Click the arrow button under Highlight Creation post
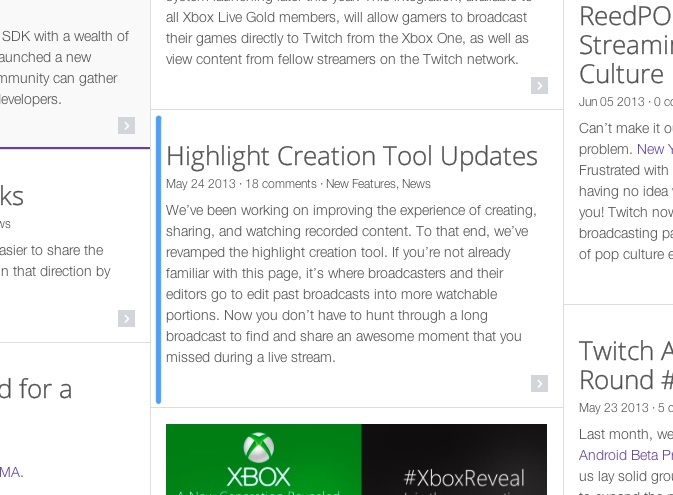The height and width of the screenshot is (495, 673). 540,383
